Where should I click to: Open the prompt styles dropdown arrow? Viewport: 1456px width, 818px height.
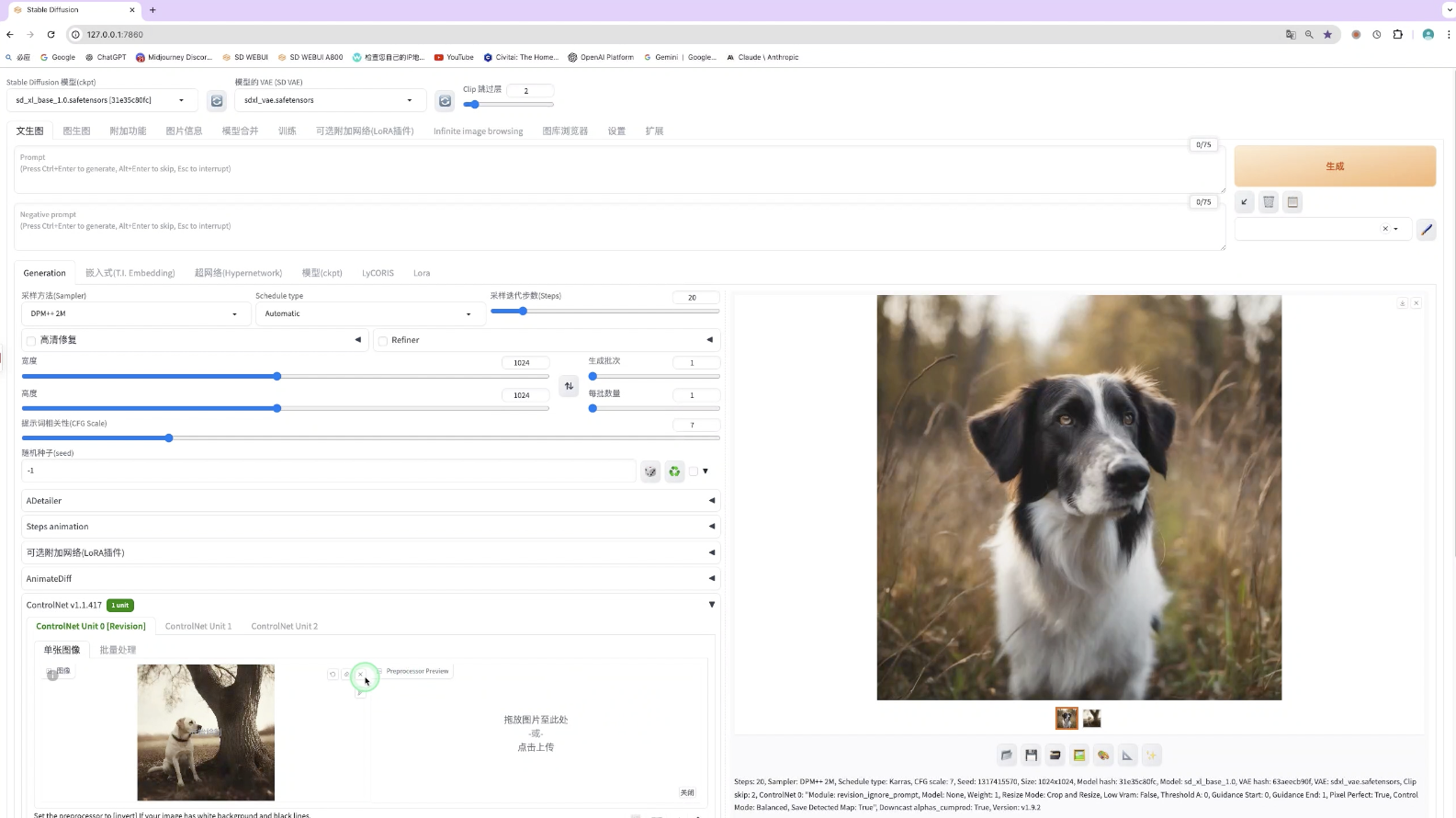tap(1396, 229)
